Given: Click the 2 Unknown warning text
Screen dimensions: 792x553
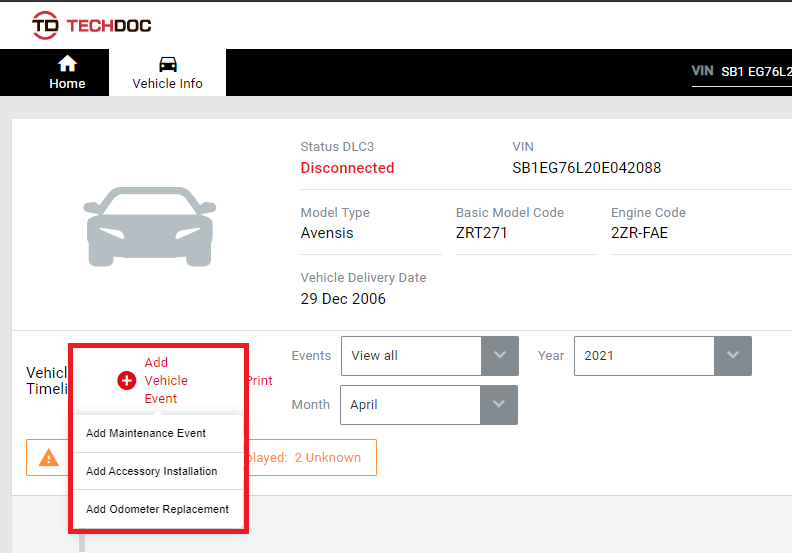Looking at the screenshot, I should point(328,458).
